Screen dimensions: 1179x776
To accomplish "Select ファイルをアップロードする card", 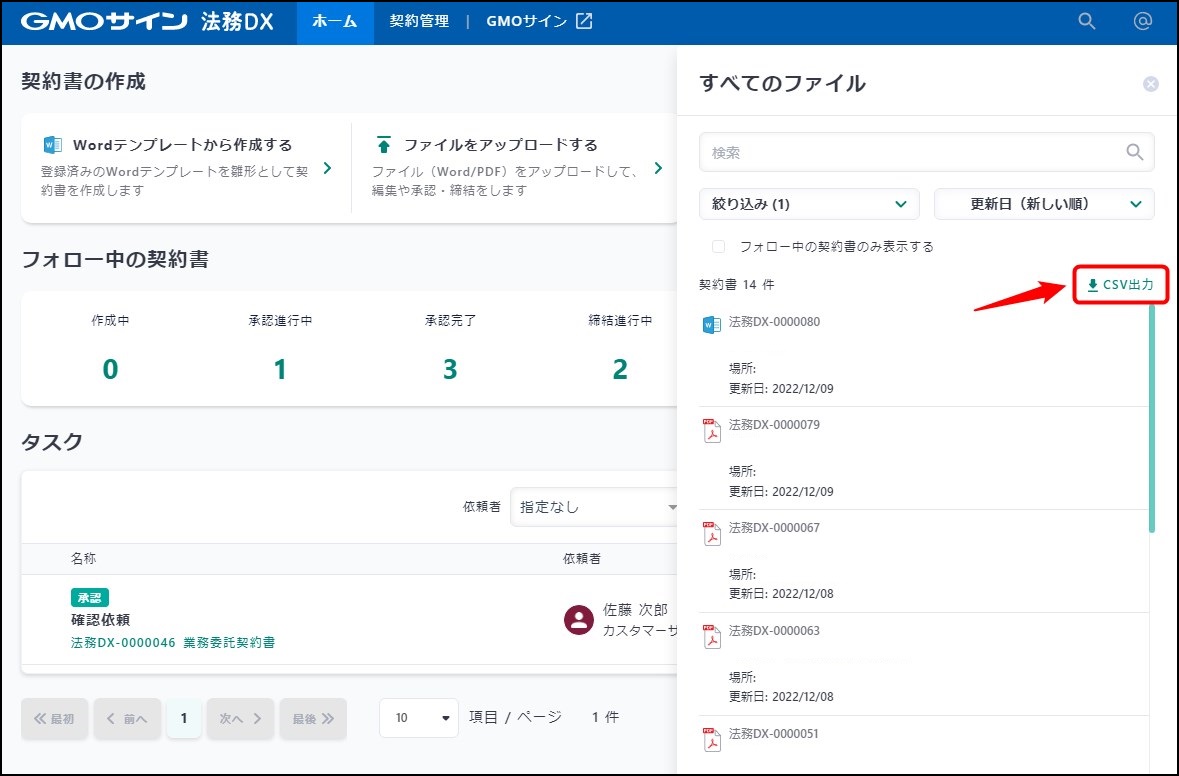I will click(515, 168).
